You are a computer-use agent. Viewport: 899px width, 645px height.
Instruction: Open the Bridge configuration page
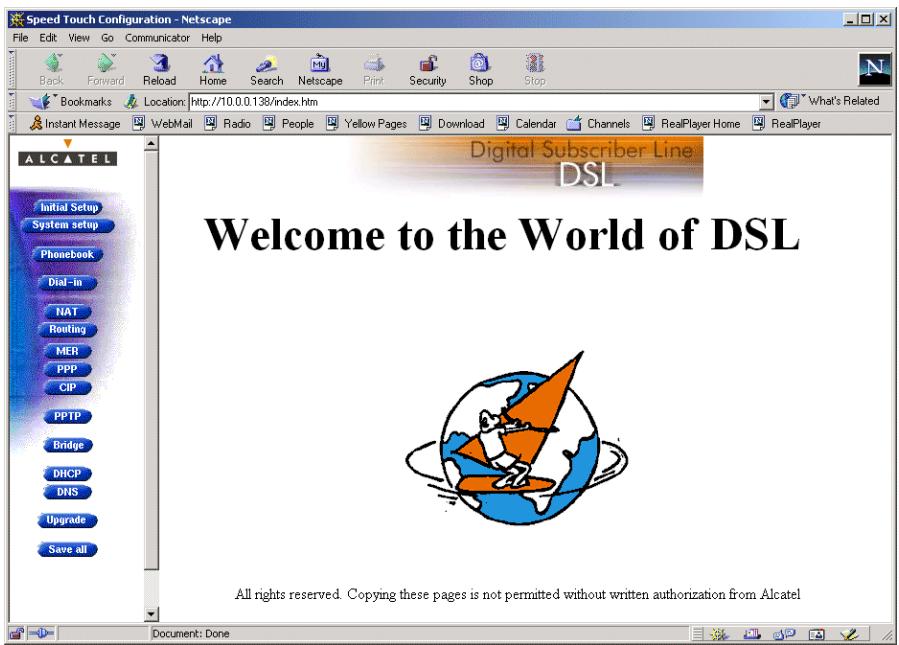(x=68, y=445)
